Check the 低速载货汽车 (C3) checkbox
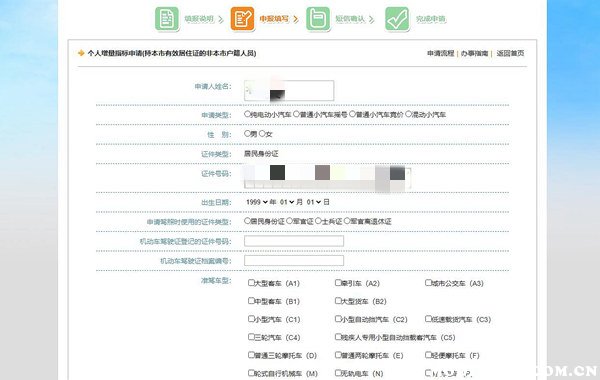This screenshot has width=600, height=380. tap(428, 319)
